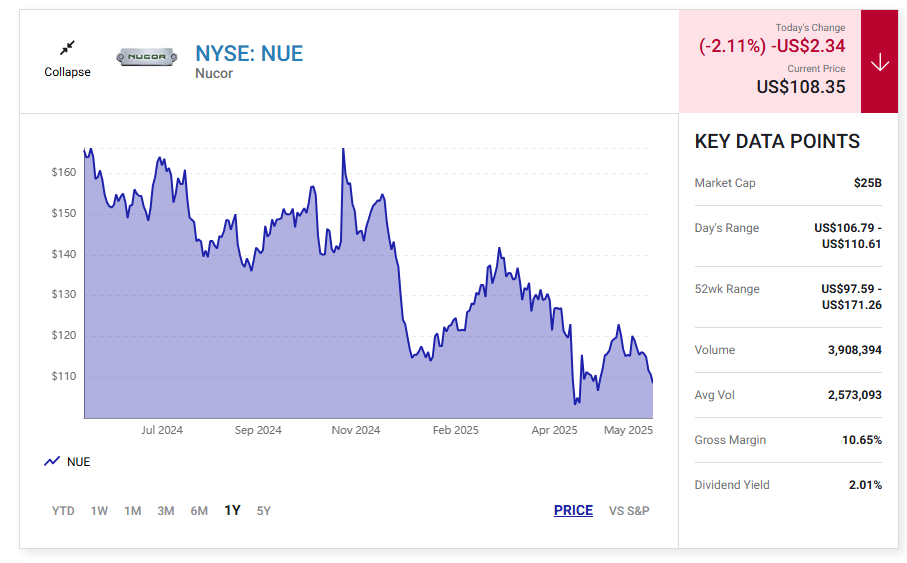
Task: Click the Volume label
Action: [x=715, y=350]
